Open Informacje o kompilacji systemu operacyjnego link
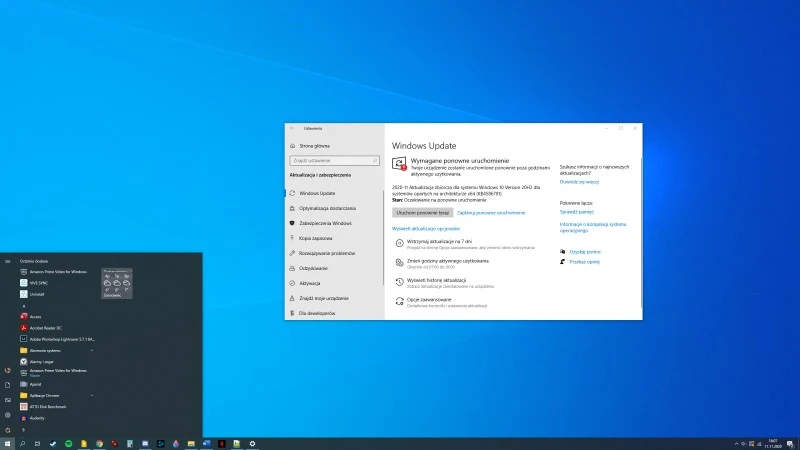Viewport: 800px width, 450px height. [592, 227]
